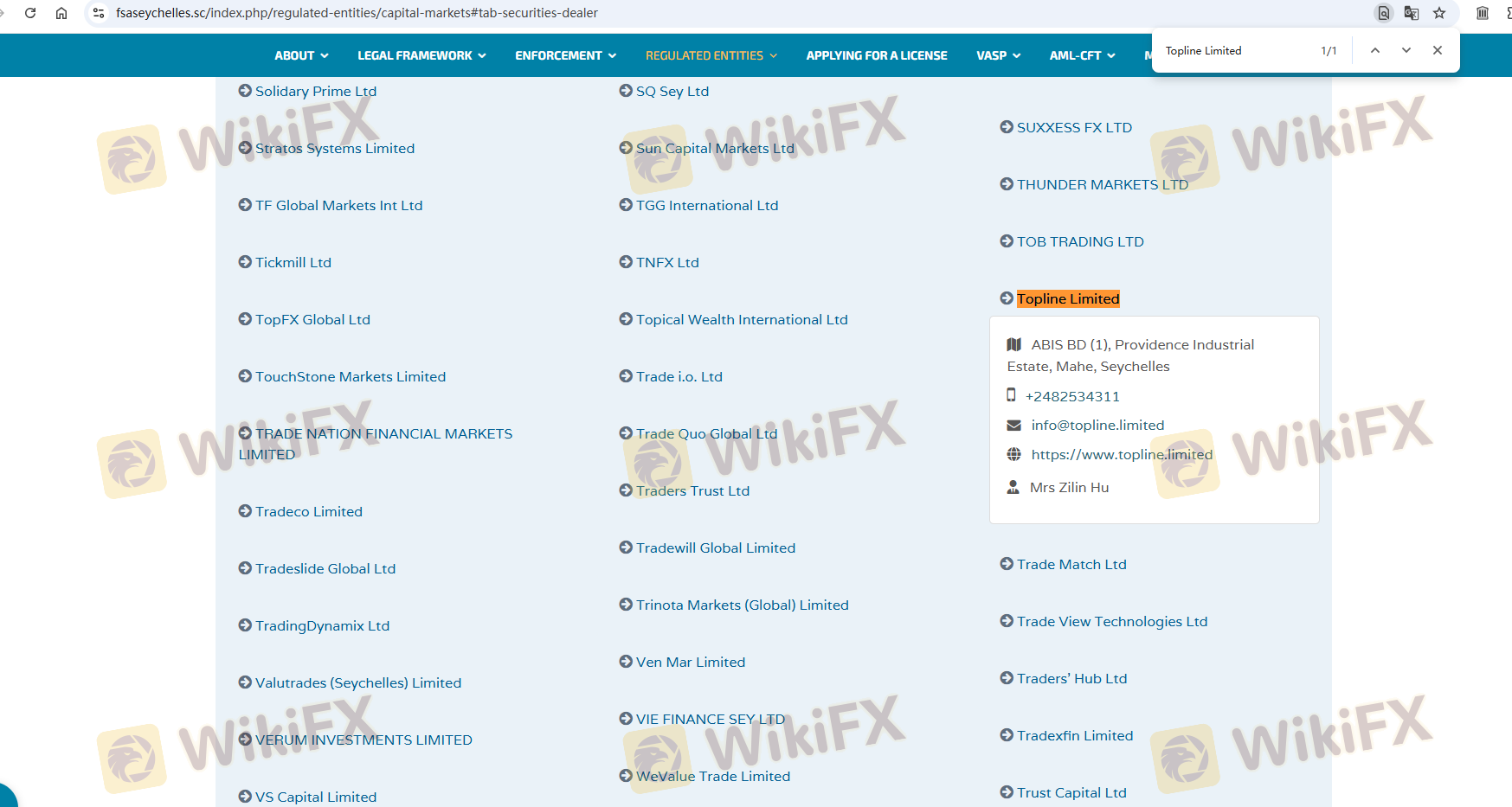
Task: Click the map icon beside Topline address
Action: 1014,344
